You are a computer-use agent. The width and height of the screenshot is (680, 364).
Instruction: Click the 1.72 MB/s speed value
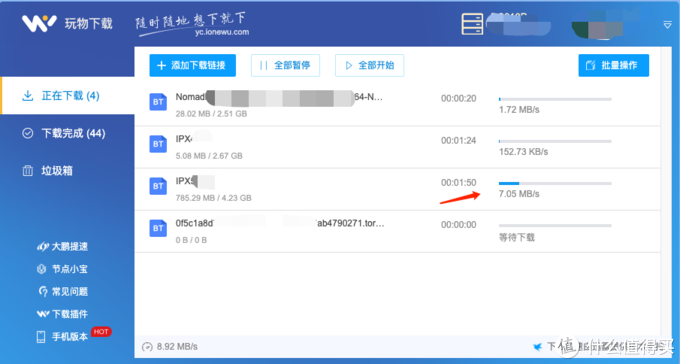click(x=519, y=110)
